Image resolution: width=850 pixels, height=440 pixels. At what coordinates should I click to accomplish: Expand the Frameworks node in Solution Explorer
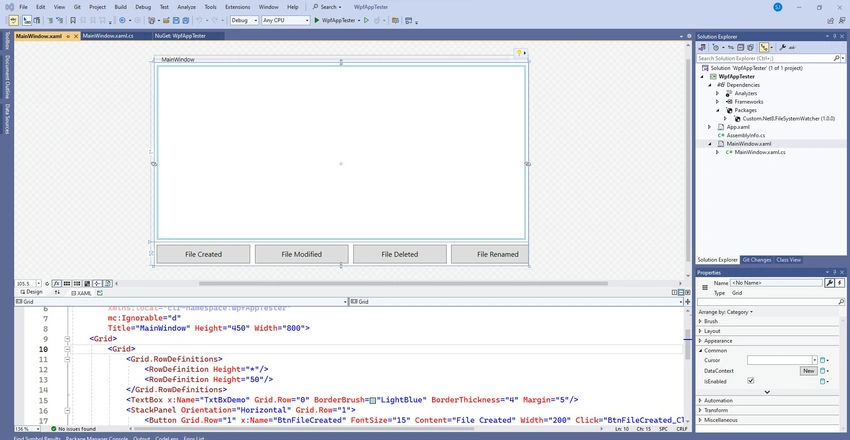pos(717,102)
